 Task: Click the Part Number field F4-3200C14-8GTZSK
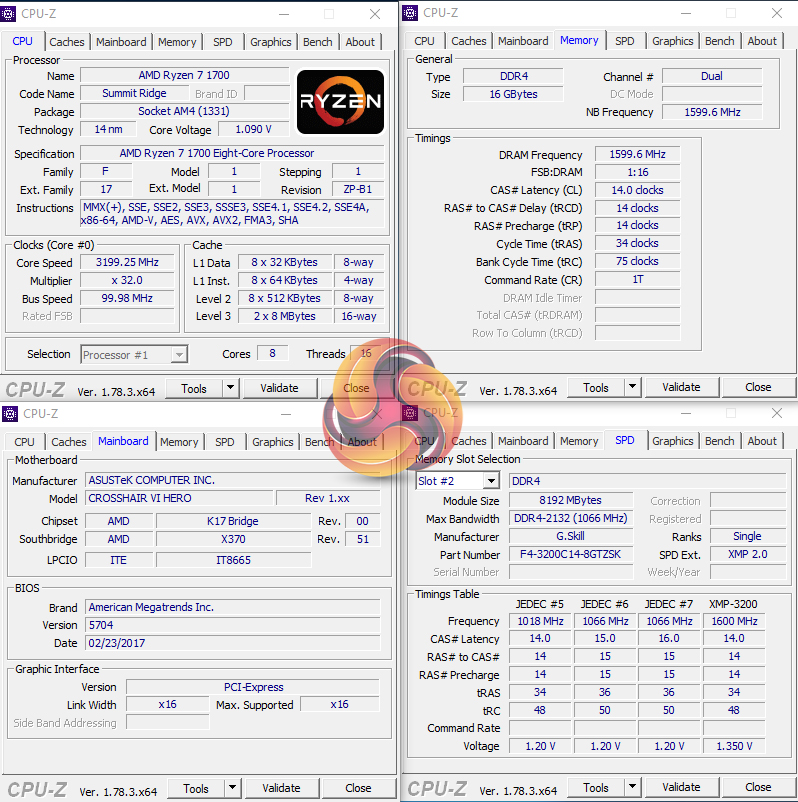570,554
